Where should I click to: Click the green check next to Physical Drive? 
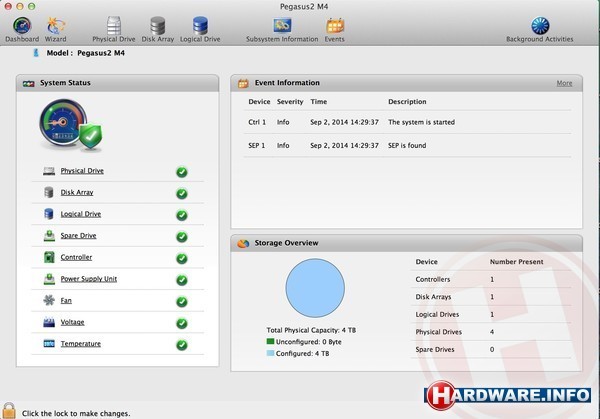182,172
